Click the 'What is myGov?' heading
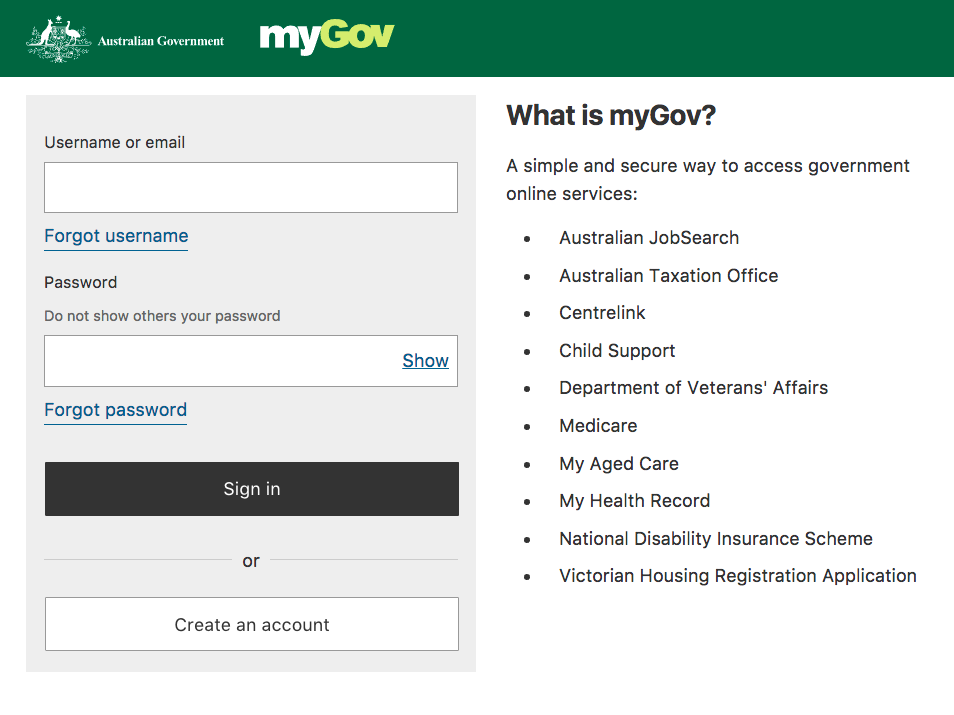Image resolution: width=954 pixels, height=715 pixels. 611,116
